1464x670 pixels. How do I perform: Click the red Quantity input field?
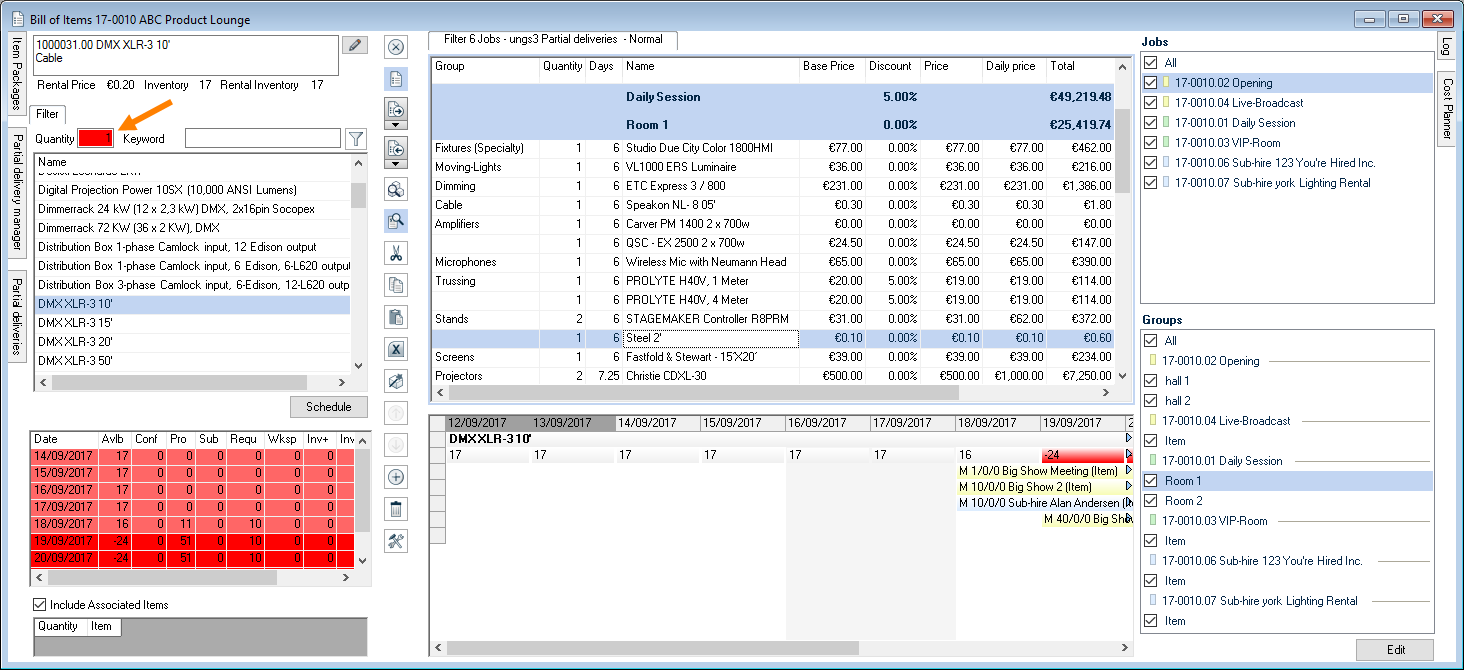[x=97, y=138]
